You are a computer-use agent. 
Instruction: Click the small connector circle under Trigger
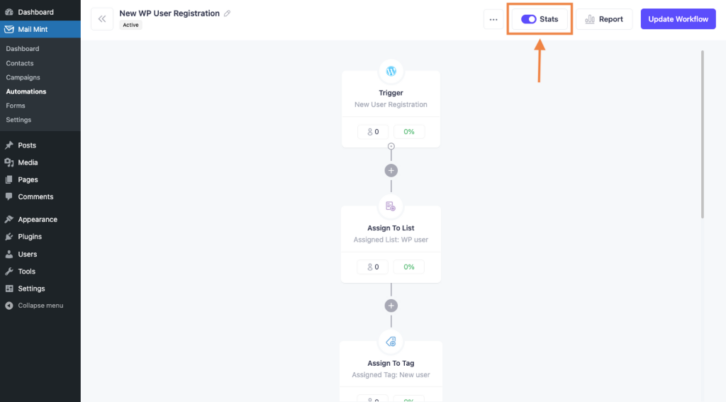tap(391, 146)
